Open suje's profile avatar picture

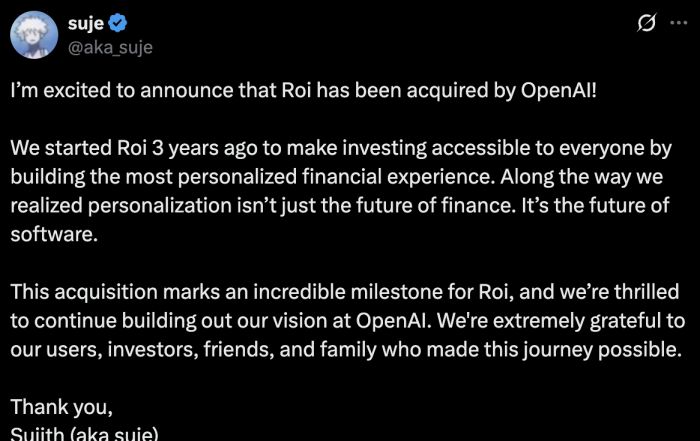(x=34, y=34)
